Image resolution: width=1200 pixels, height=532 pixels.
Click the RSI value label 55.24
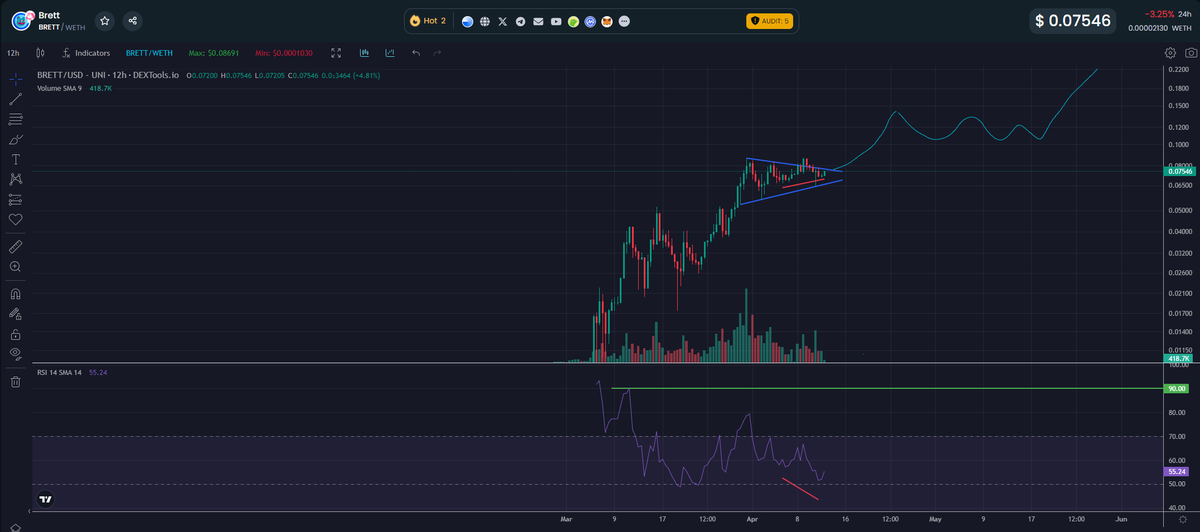tap(1178, 470)
